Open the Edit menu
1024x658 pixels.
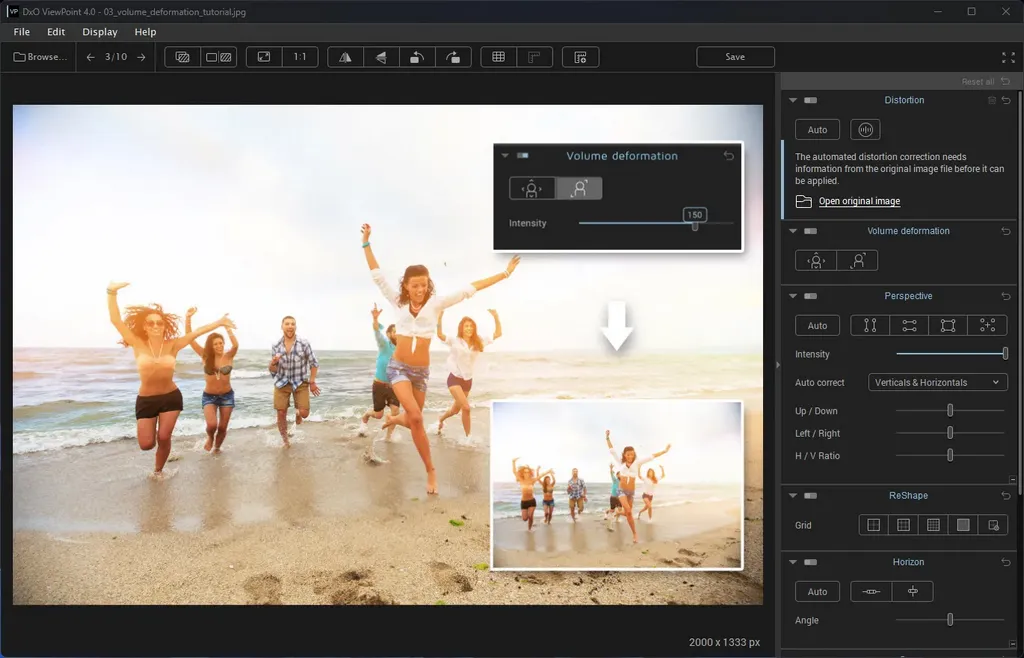pos(56,32)
